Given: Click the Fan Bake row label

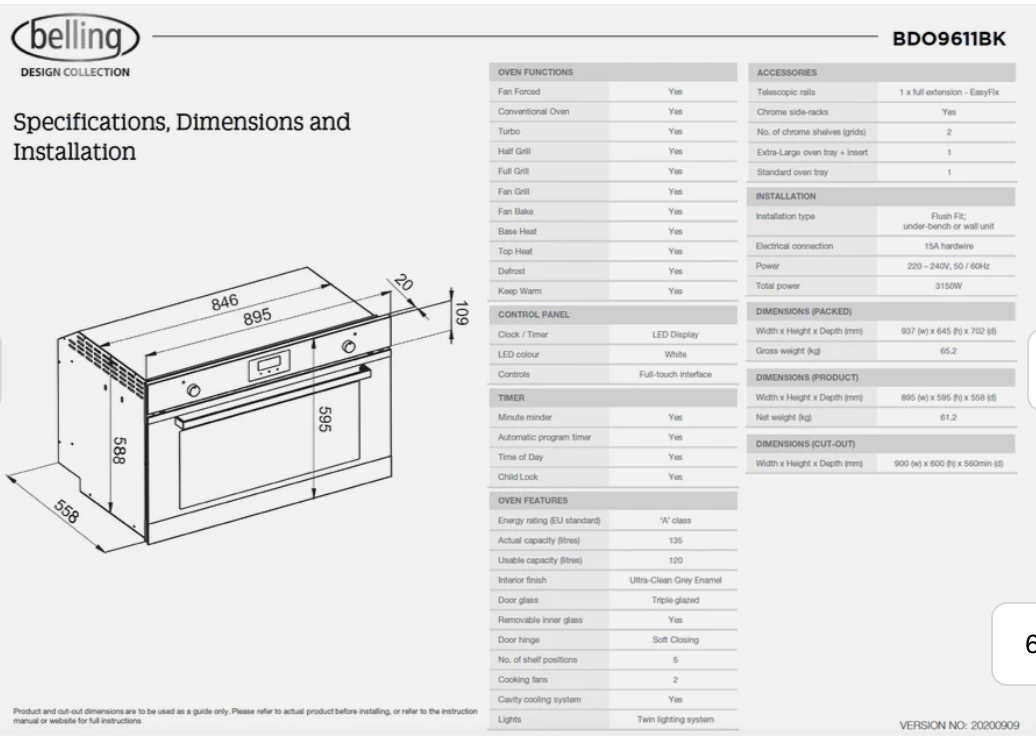Looking at the screenshot, I should (x=515, y=211).
